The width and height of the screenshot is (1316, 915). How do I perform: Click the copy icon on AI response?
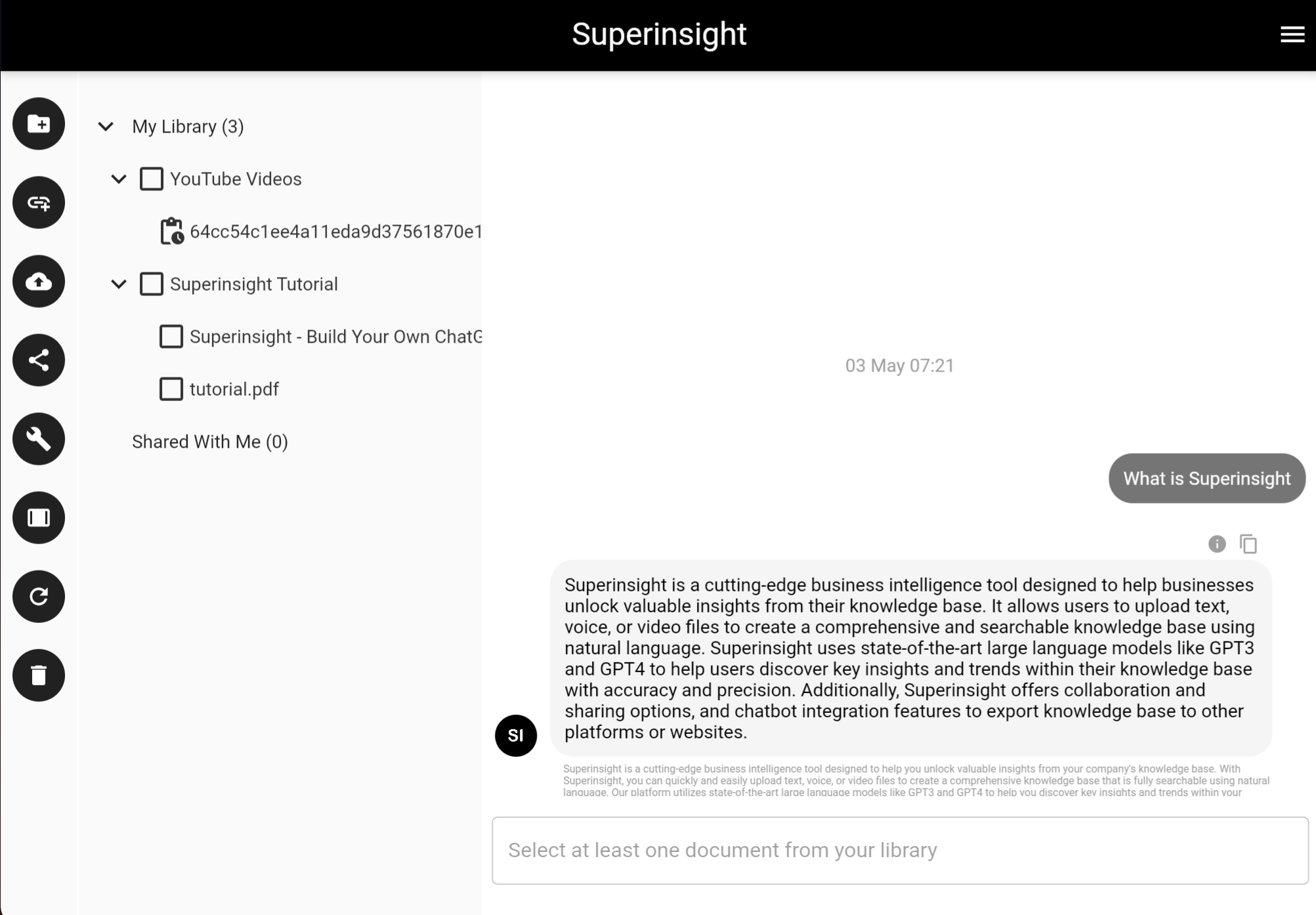tap(1249, 543)
